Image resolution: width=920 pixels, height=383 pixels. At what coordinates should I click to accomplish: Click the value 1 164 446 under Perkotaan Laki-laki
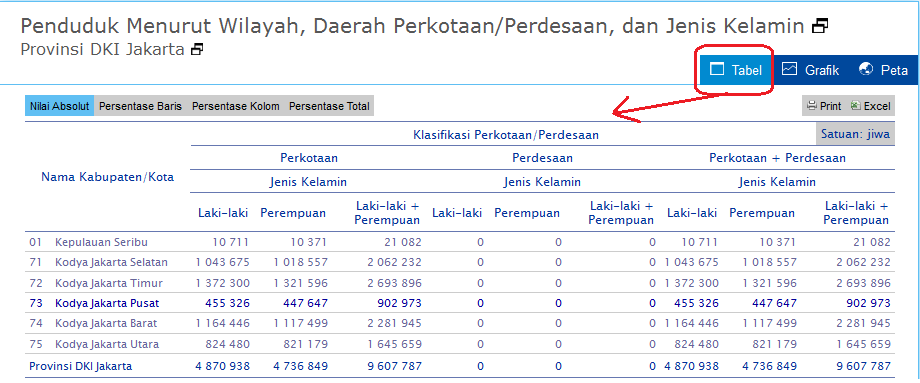(x=222, y=323)
